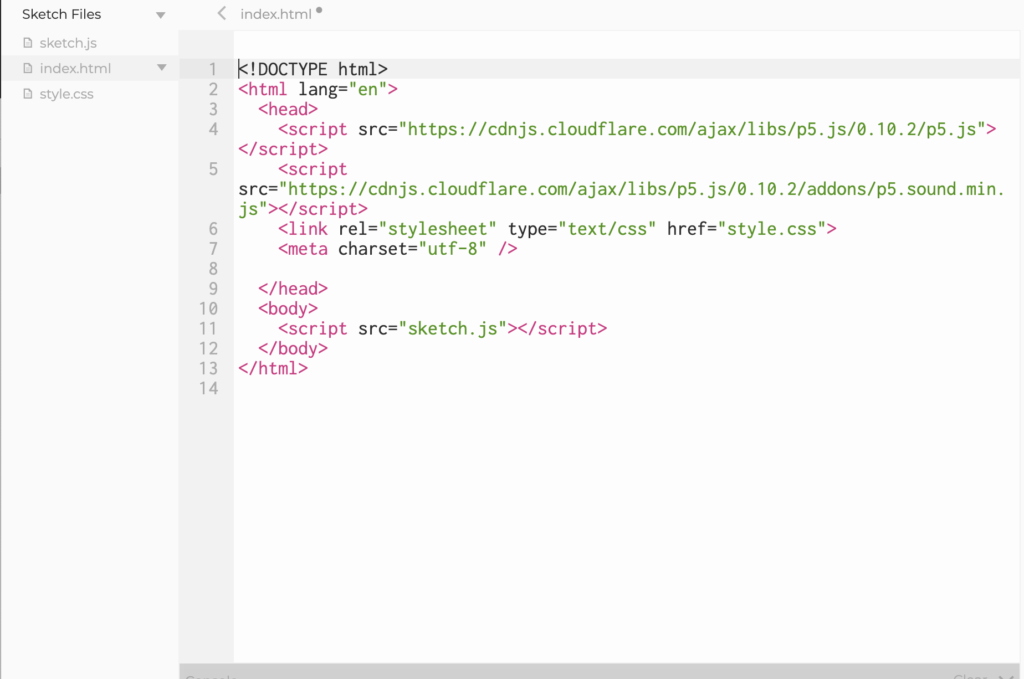Open style.css file
The height and width of the screenshot is (679, 1024).
(66, 94)
